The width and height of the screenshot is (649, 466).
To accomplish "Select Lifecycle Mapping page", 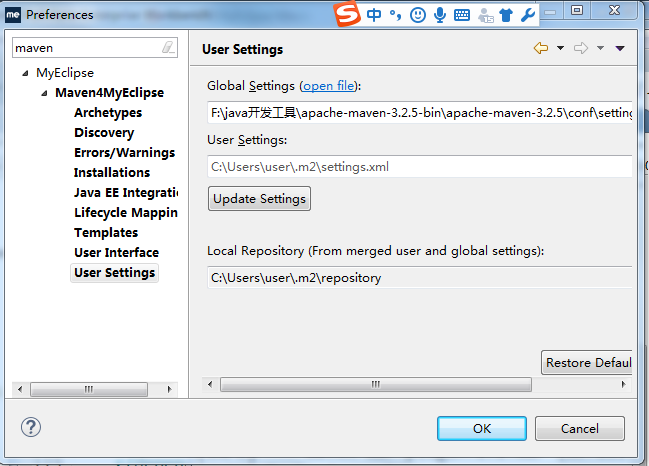I will pos(126,213).
